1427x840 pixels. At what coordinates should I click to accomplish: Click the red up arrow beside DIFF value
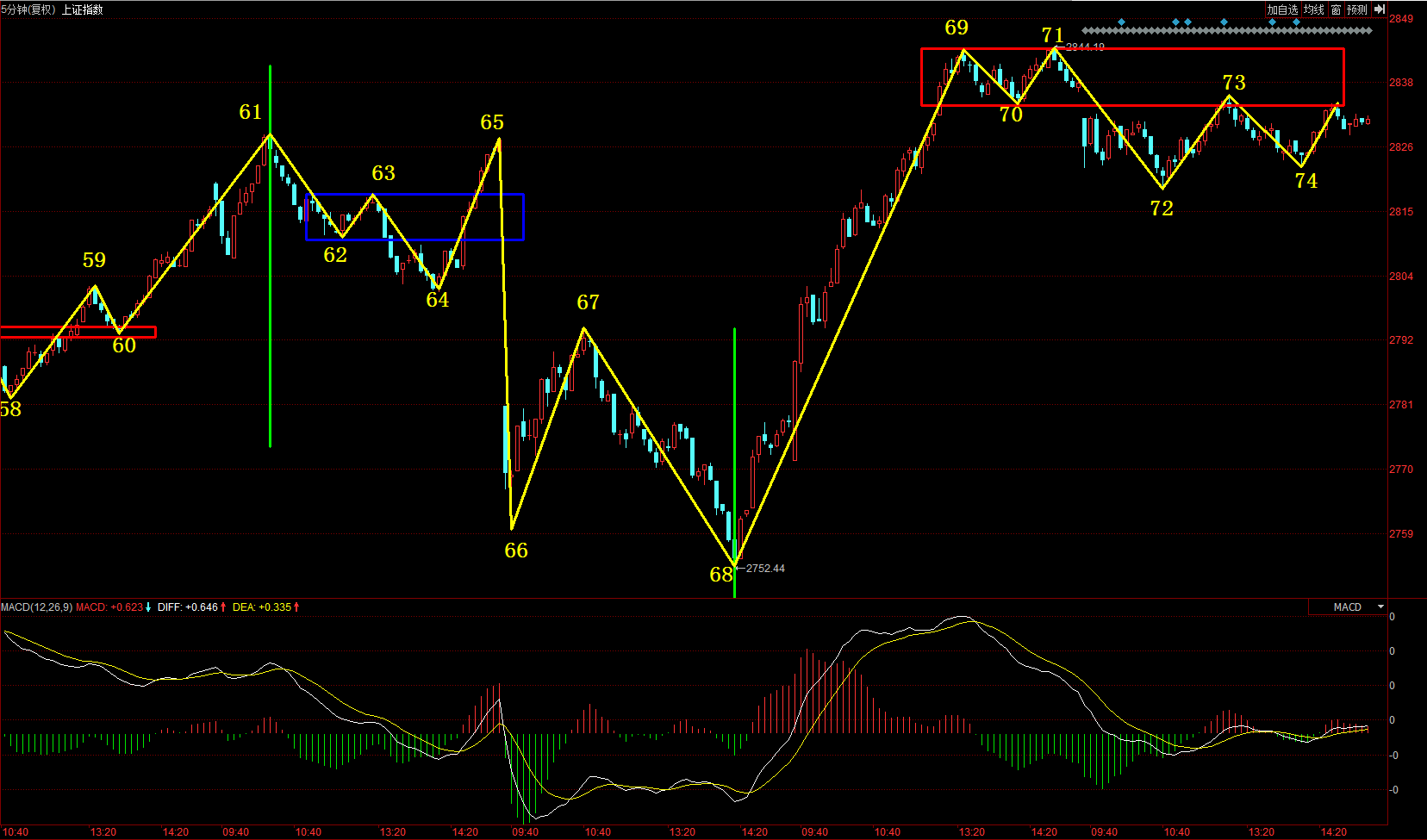[223, 607]
